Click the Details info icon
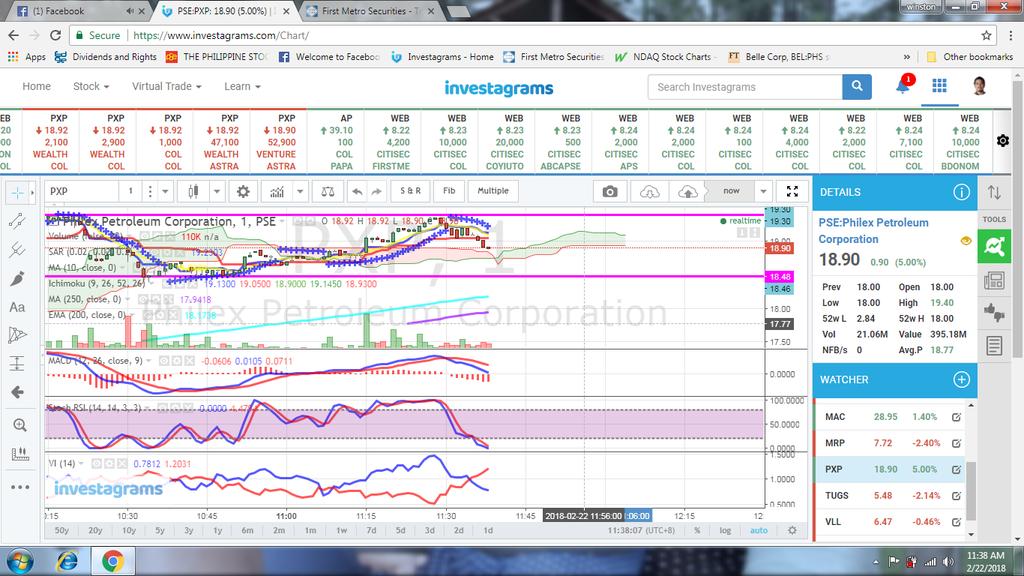Image resolution: width=1024 pixels, height=576 pixels. pyautogui.click(x=961, y=192)
